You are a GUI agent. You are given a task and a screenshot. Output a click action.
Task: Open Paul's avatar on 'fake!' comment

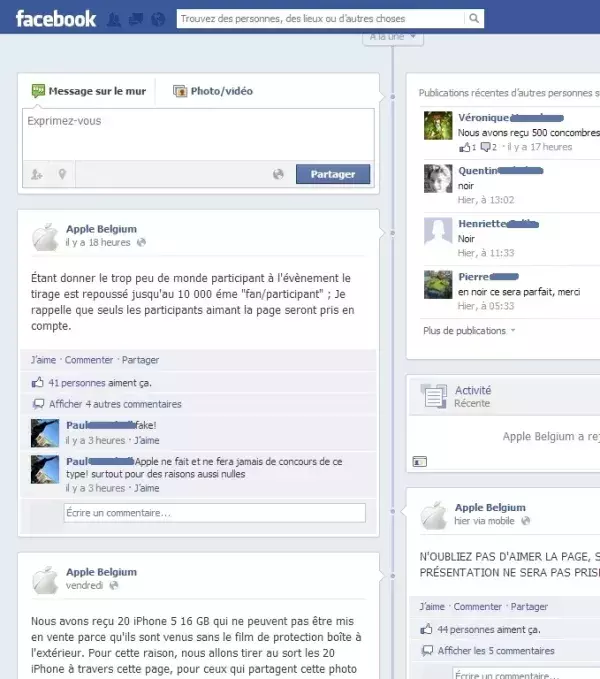tap(45, 433)
